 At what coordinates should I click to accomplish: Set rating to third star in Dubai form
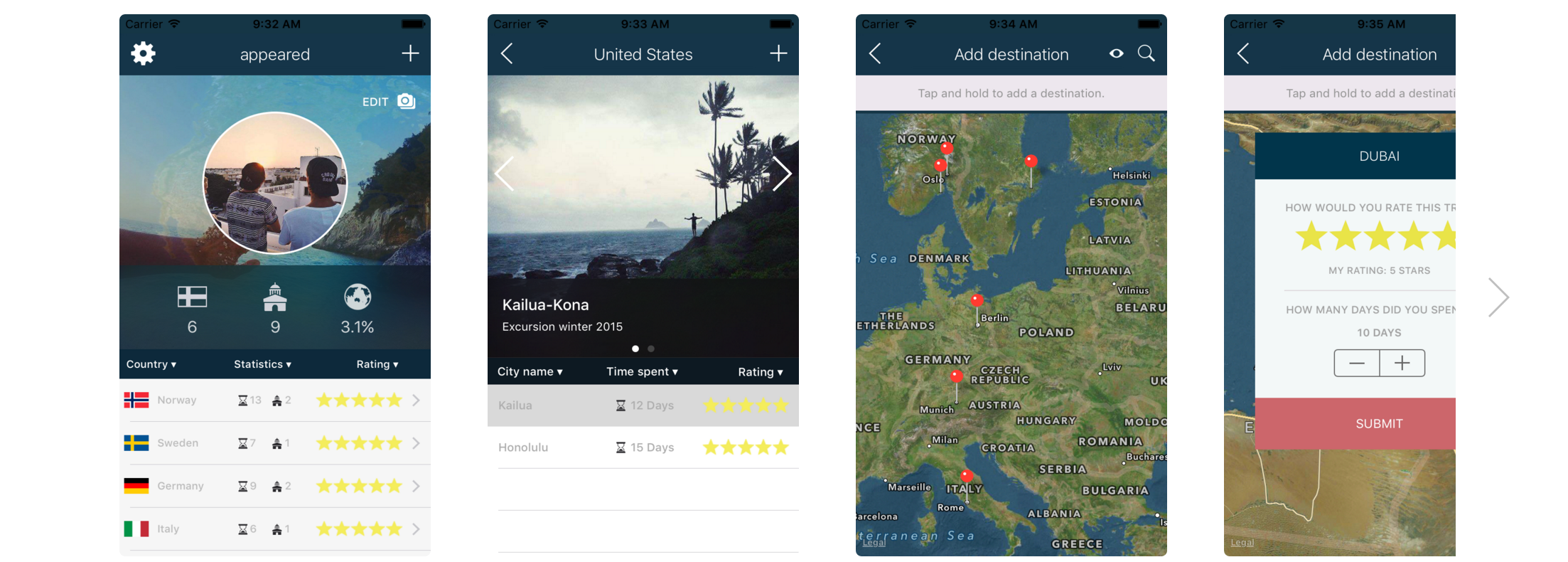tap(1380, 235)
